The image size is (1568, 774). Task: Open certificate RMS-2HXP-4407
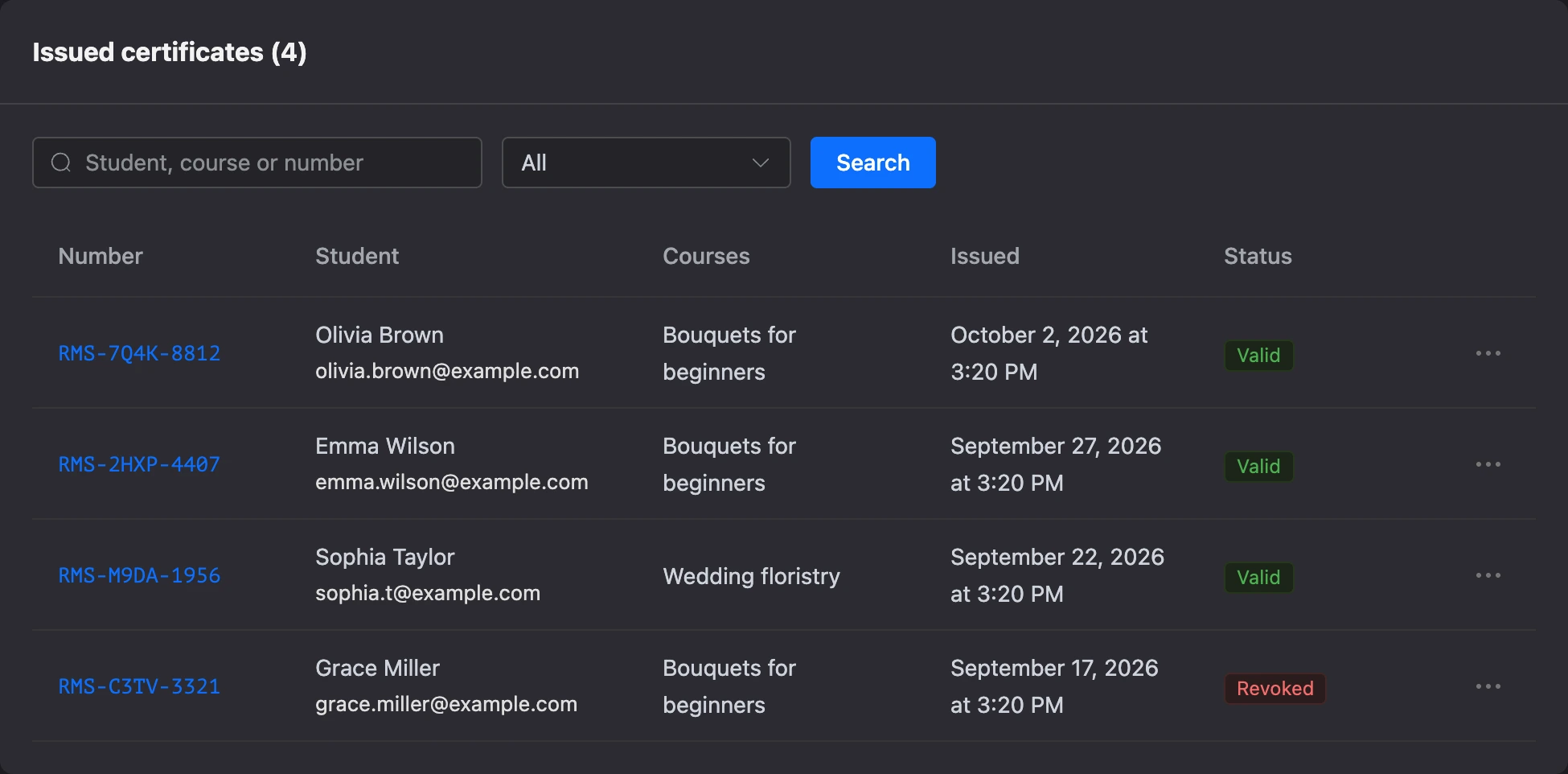[139, 464]
